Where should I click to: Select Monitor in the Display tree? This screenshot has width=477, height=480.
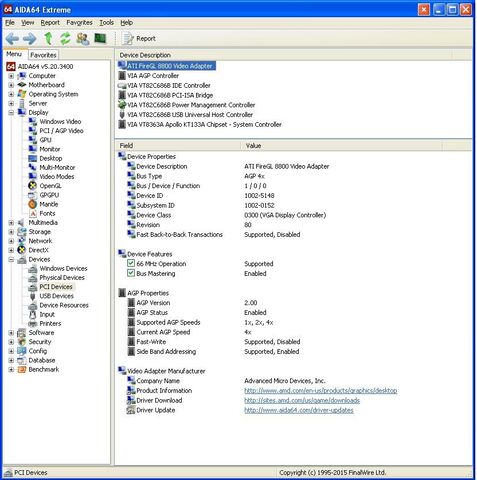point(50,149)
